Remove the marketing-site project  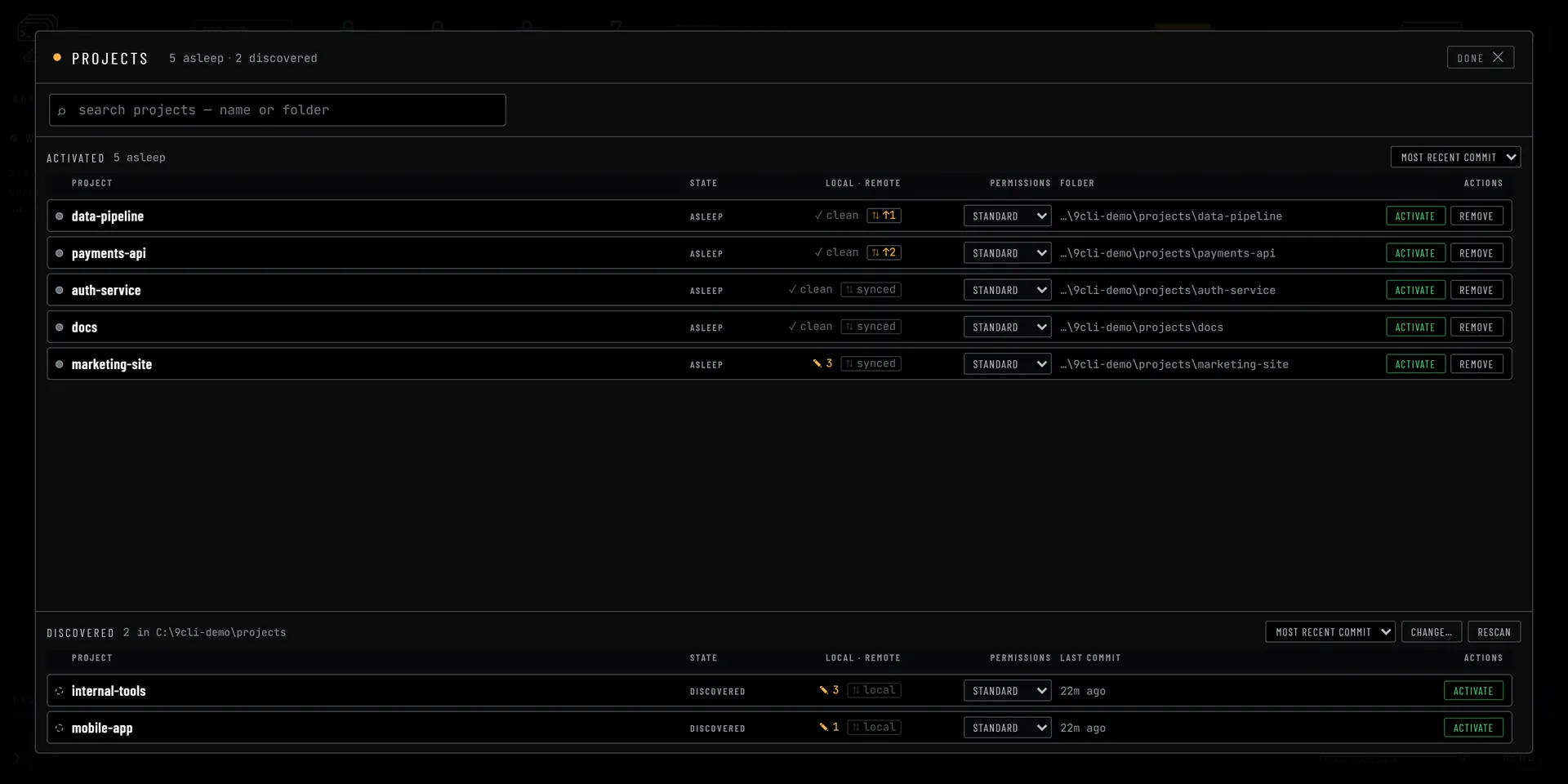click(1477, 364)
